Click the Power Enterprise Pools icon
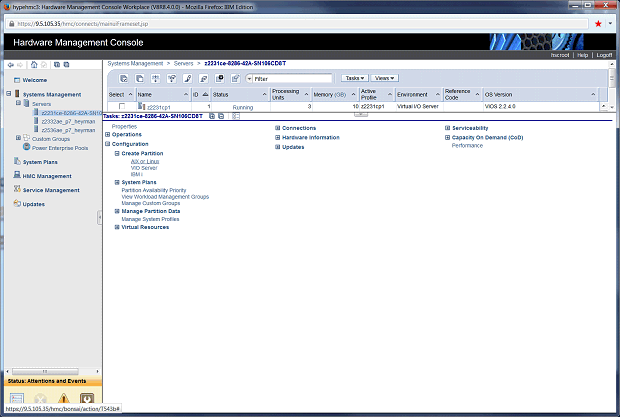 [26, 147]
